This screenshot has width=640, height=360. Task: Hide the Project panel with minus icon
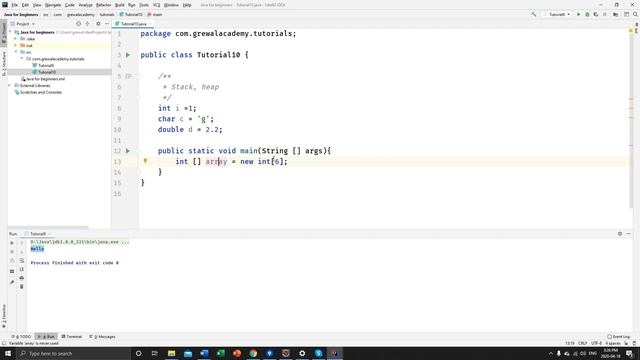click(107, 24)
